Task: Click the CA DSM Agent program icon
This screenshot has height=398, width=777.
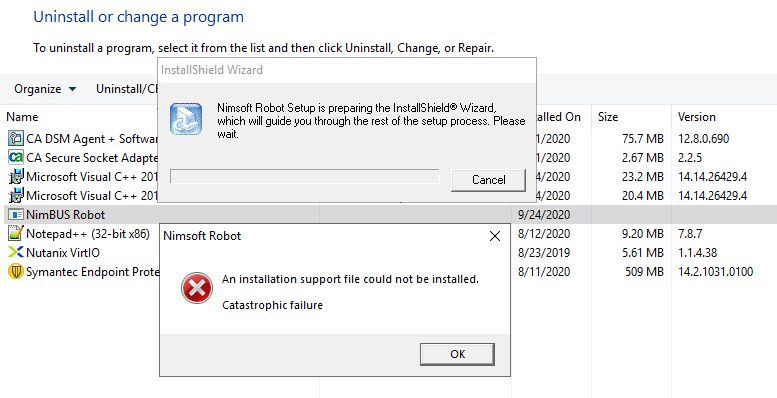Action: coord(15,138)
